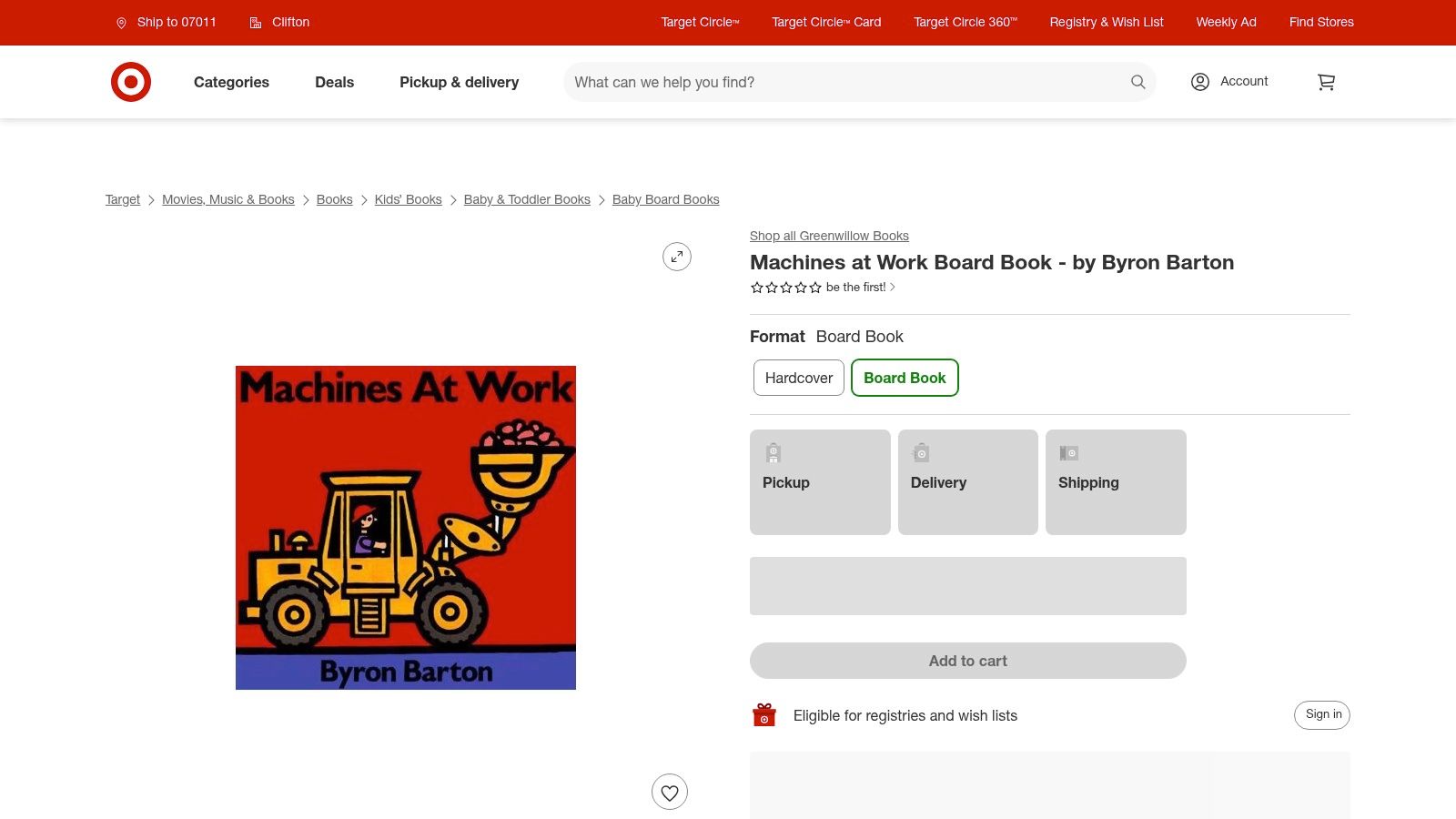Click the Account person icon

point(1200,82)
